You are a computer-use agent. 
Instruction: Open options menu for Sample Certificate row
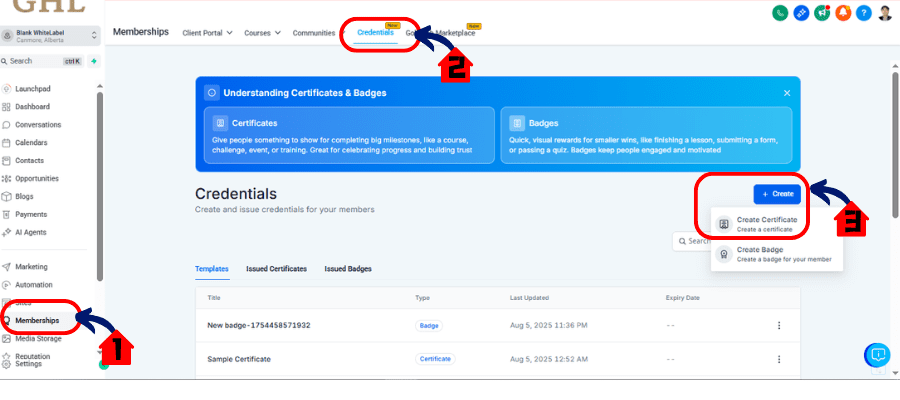click(779, 358)
